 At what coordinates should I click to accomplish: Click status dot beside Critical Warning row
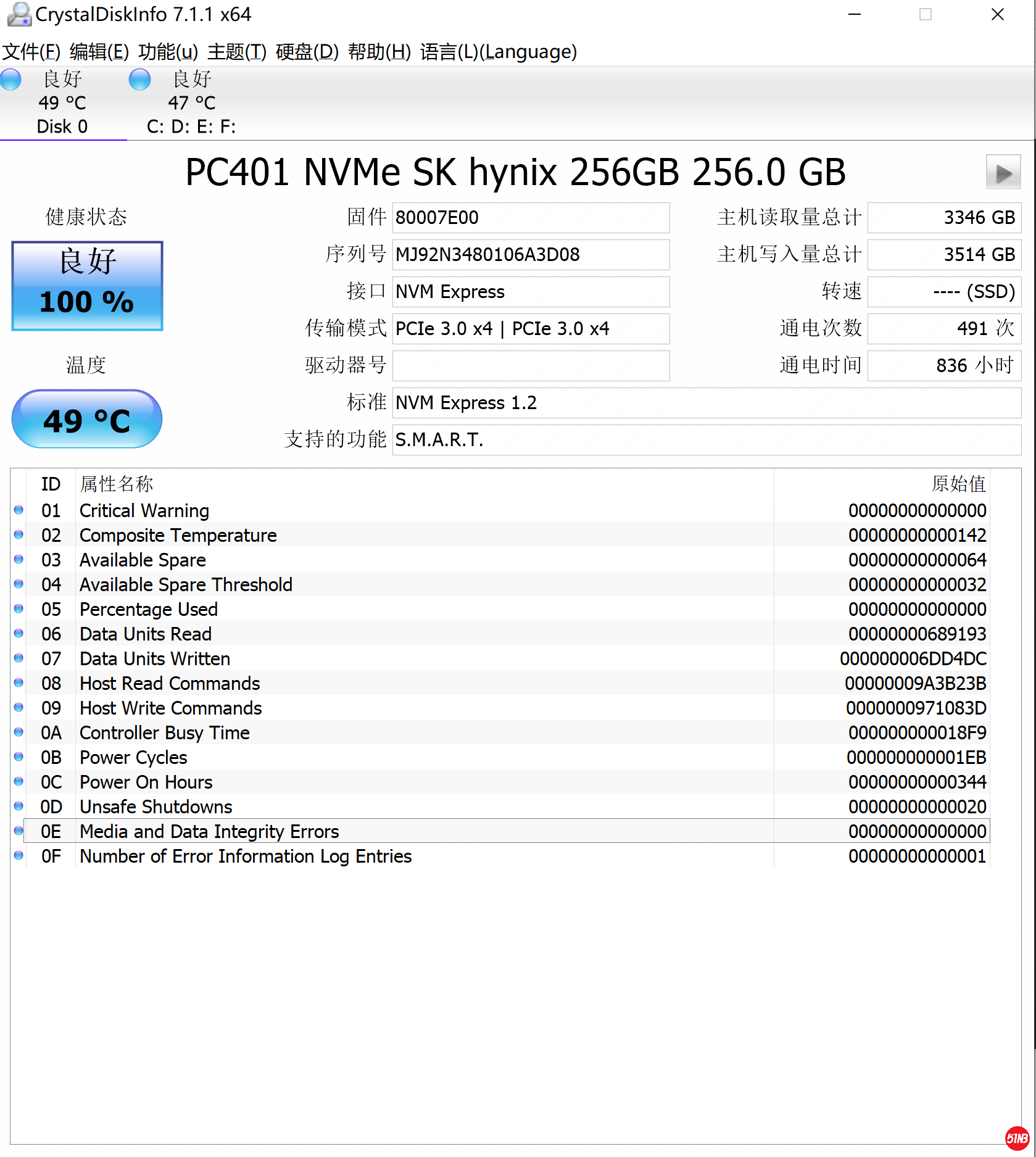pyautogui.click(x=19, y=510)
